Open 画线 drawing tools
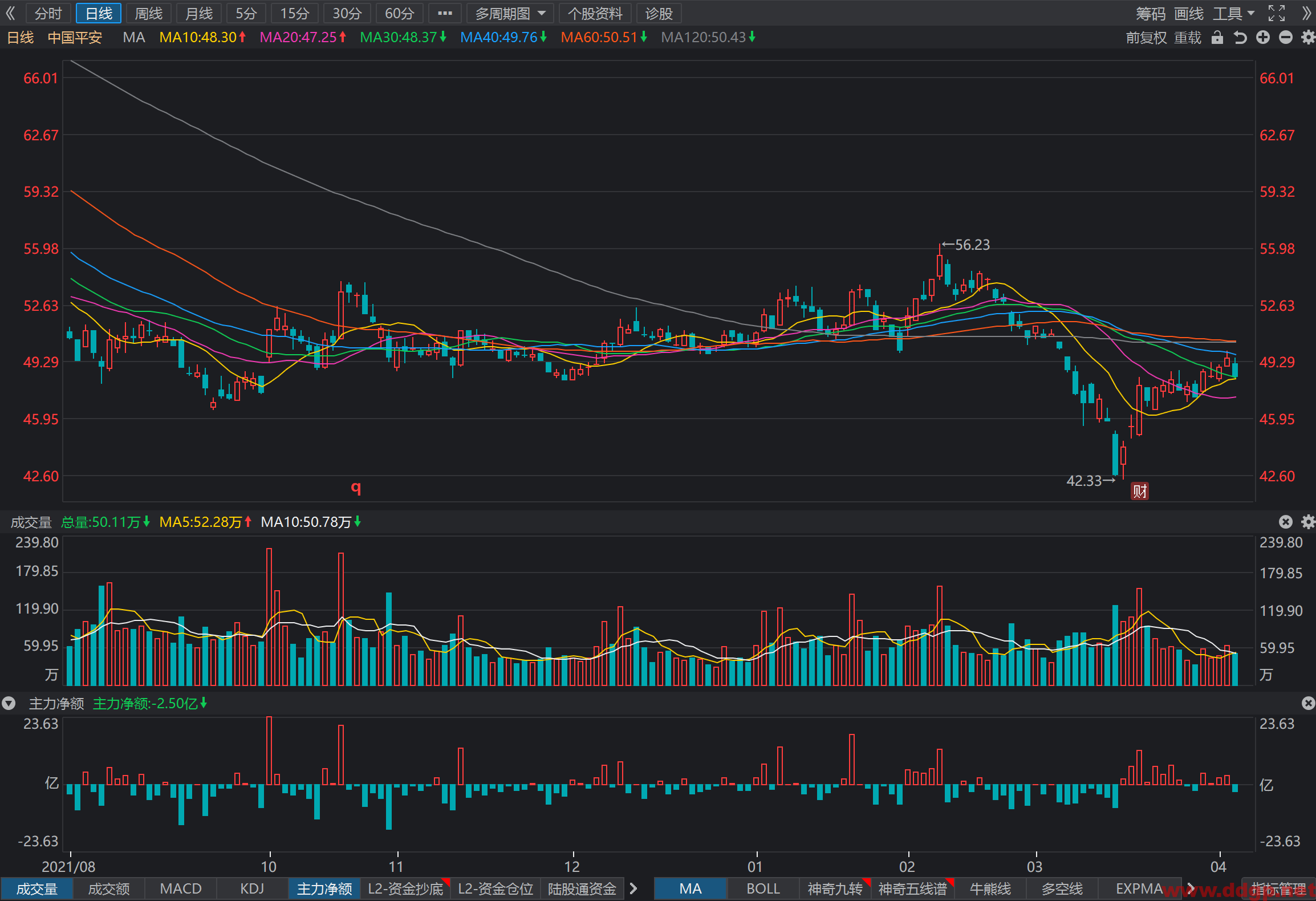This screenshot has width=1316, height=901. [x=1189, y=13]
